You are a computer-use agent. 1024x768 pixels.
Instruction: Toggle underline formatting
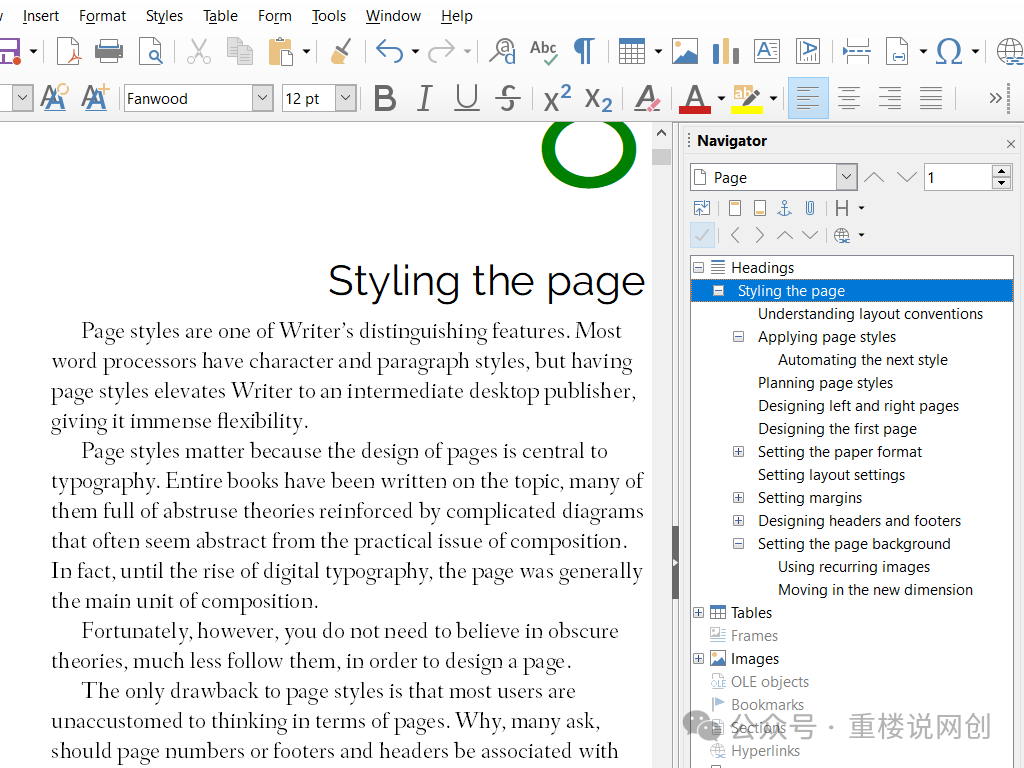(x=466, y=99)
